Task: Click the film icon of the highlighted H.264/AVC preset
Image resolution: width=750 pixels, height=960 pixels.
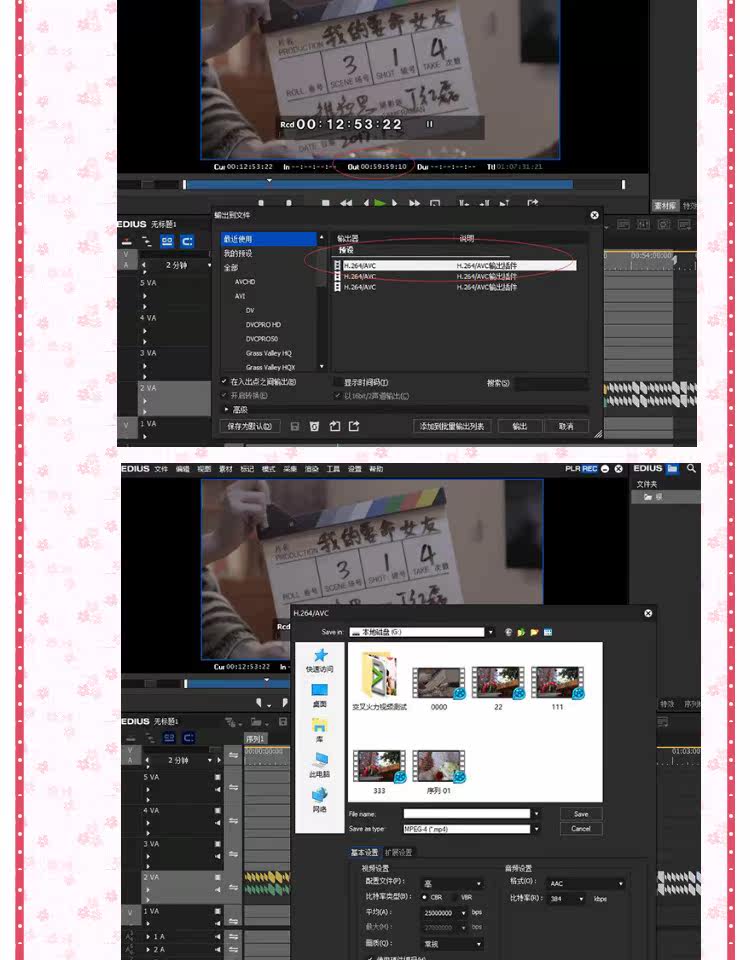Action: tap(337, 266)
